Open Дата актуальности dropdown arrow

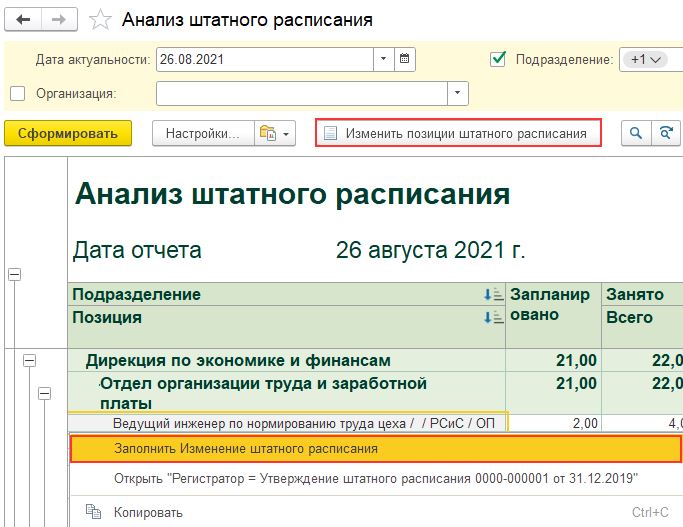[x=384, y=59]
